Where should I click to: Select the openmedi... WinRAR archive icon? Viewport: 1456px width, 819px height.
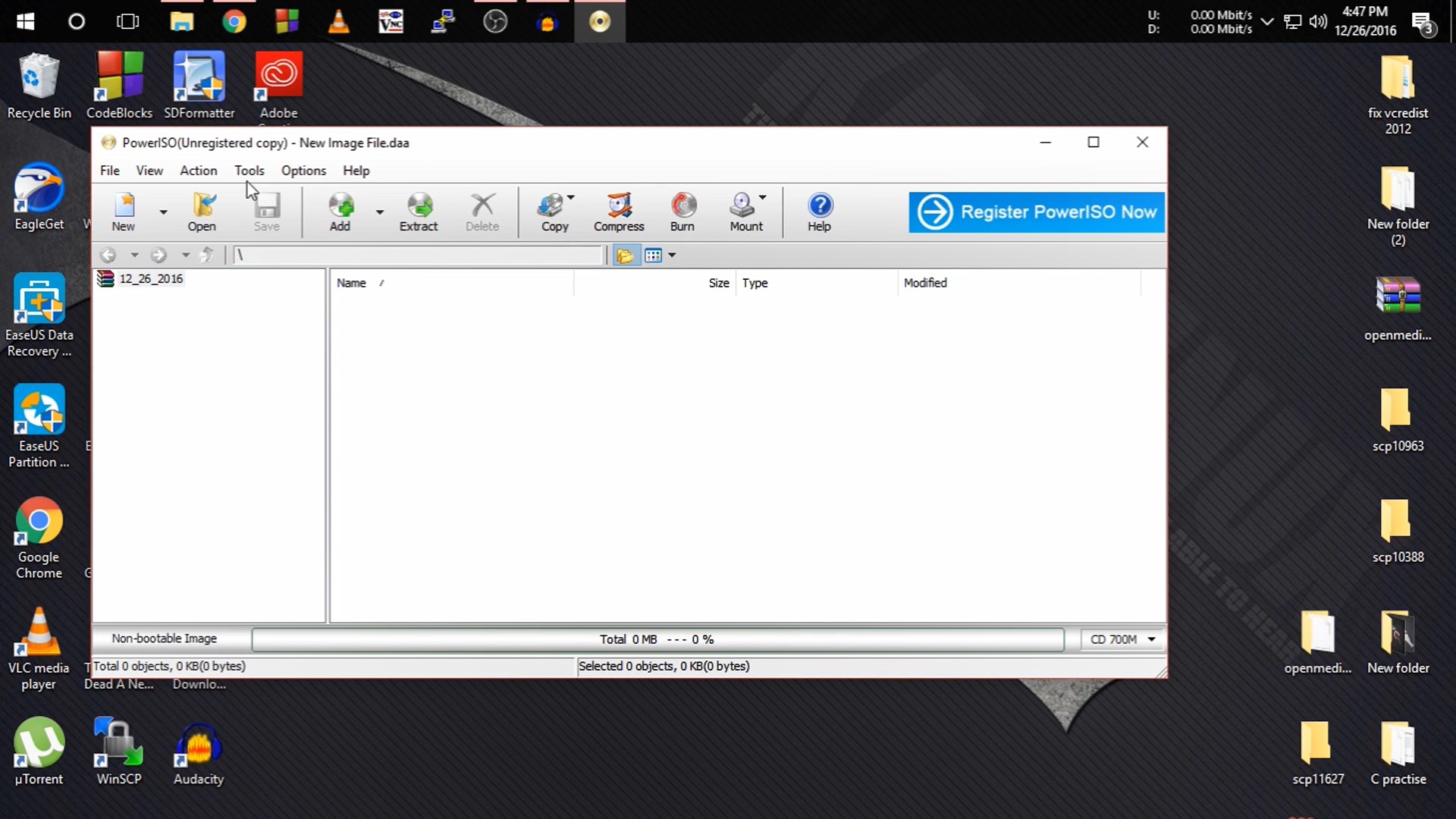click(1398, 309)
